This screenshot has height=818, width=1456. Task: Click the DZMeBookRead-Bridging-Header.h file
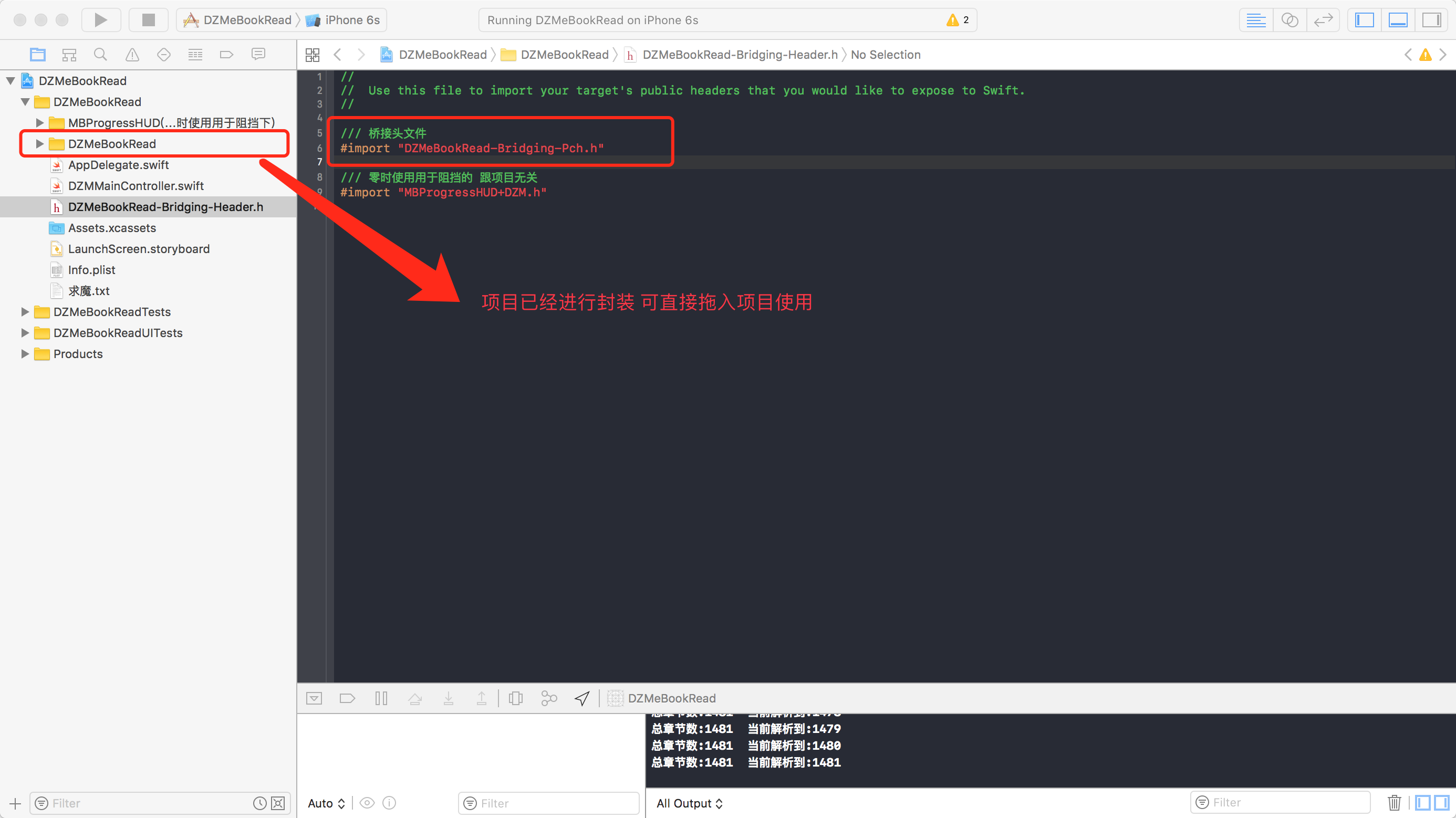click(x=164, y=206)
